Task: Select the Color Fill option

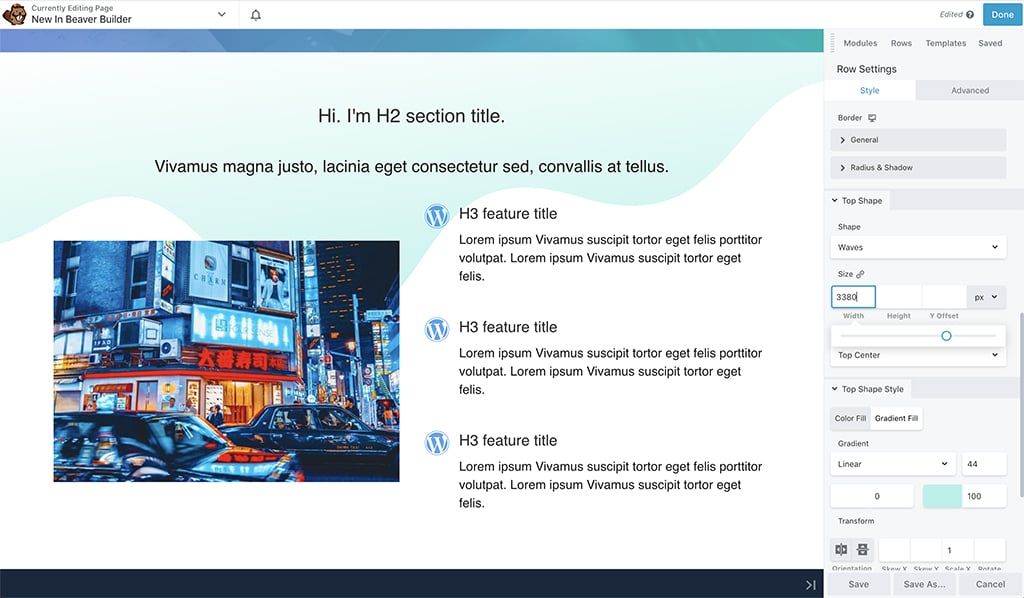Action: coord(850,418)
